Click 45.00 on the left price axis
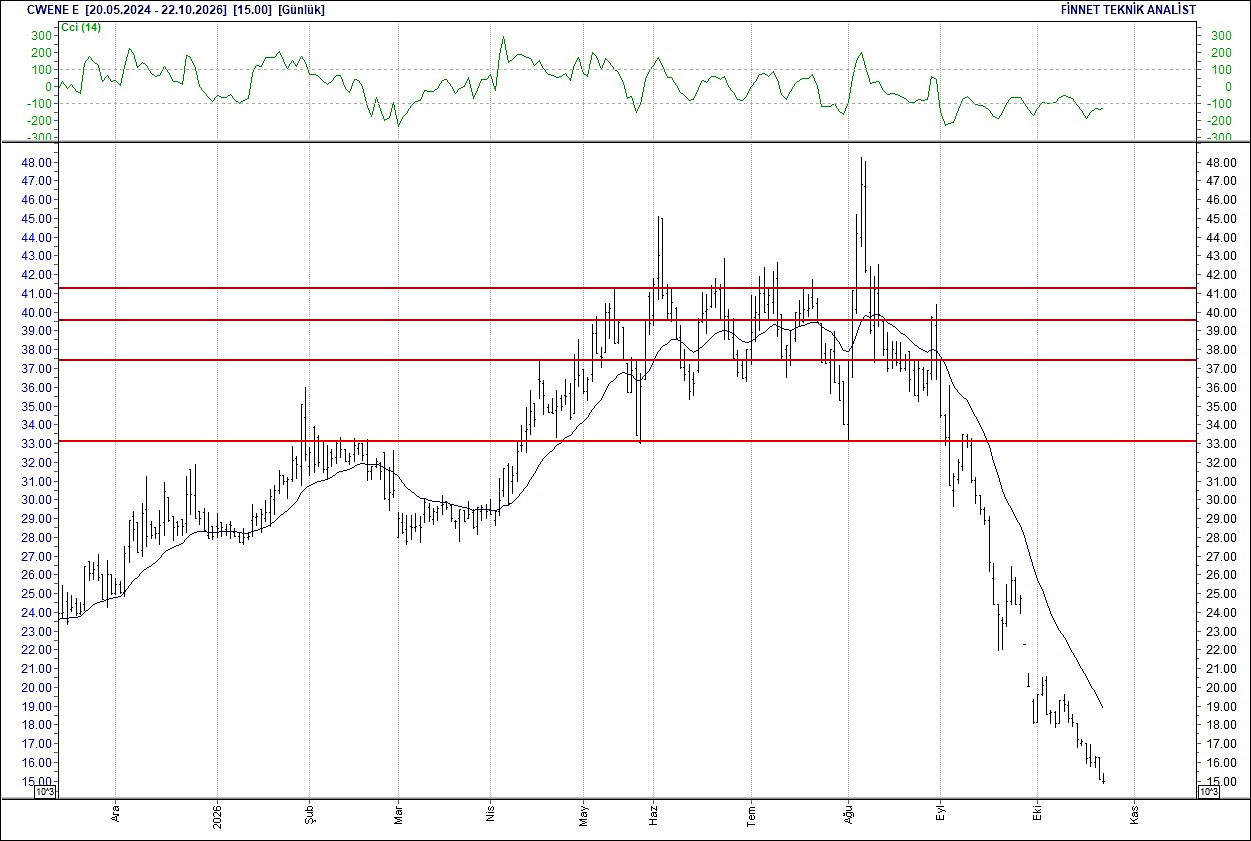 click(x=35, y=219)
